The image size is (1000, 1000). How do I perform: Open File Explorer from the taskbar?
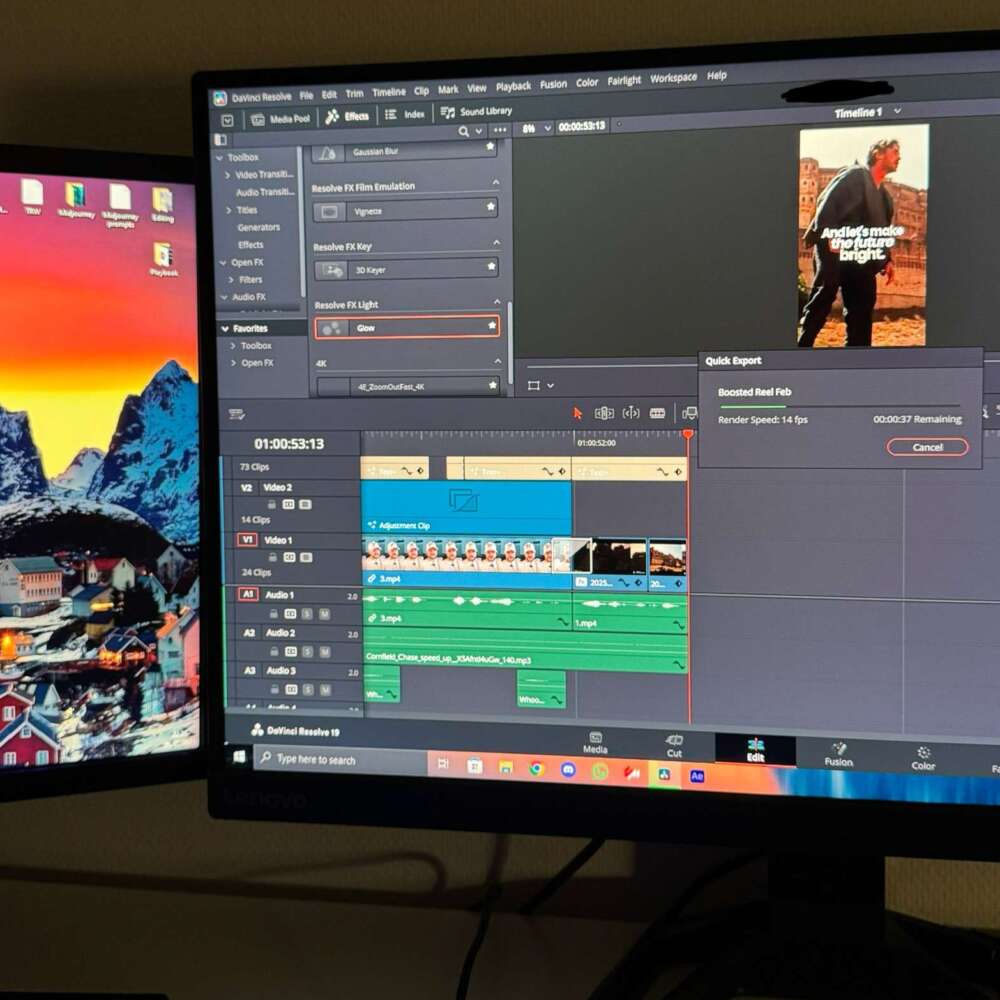(506, 767)
